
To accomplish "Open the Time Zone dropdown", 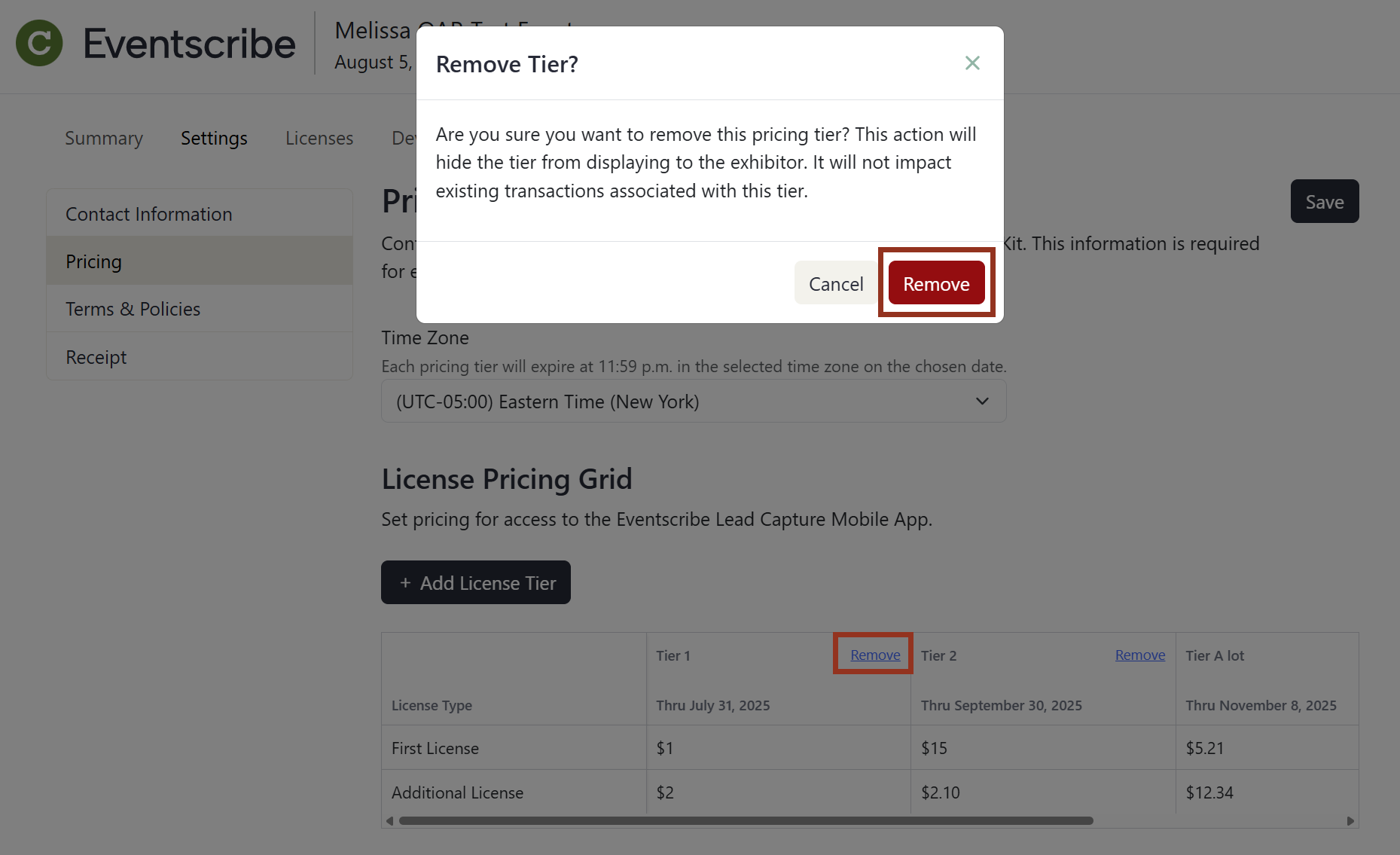I will (693, 401).
